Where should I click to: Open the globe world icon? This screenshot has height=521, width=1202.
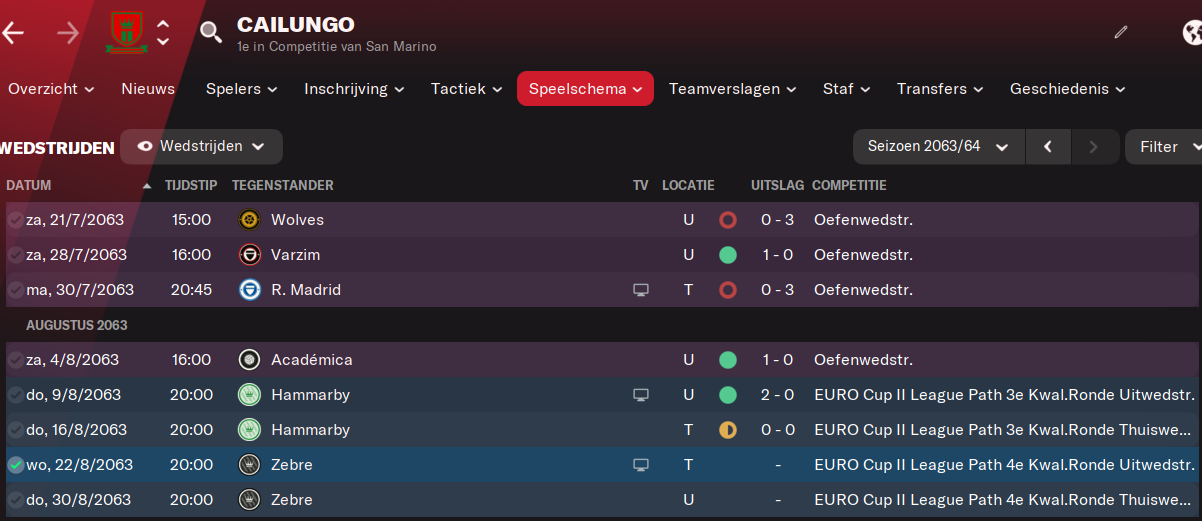pos(1191,32)
